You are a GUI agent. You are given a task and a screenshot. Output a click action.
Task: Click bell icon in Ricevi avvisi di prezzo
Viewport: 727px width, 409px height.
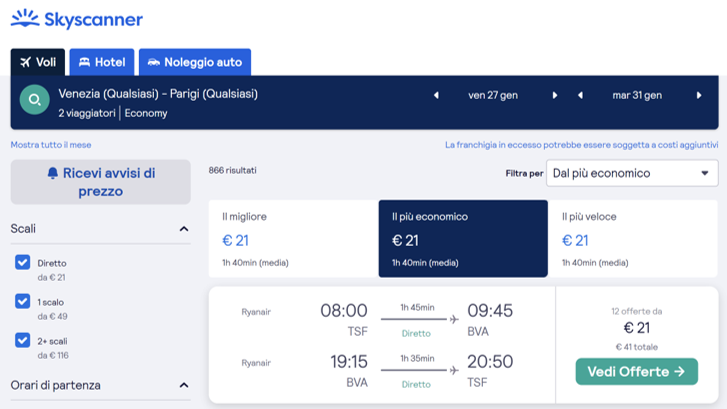tap(53, 174)
